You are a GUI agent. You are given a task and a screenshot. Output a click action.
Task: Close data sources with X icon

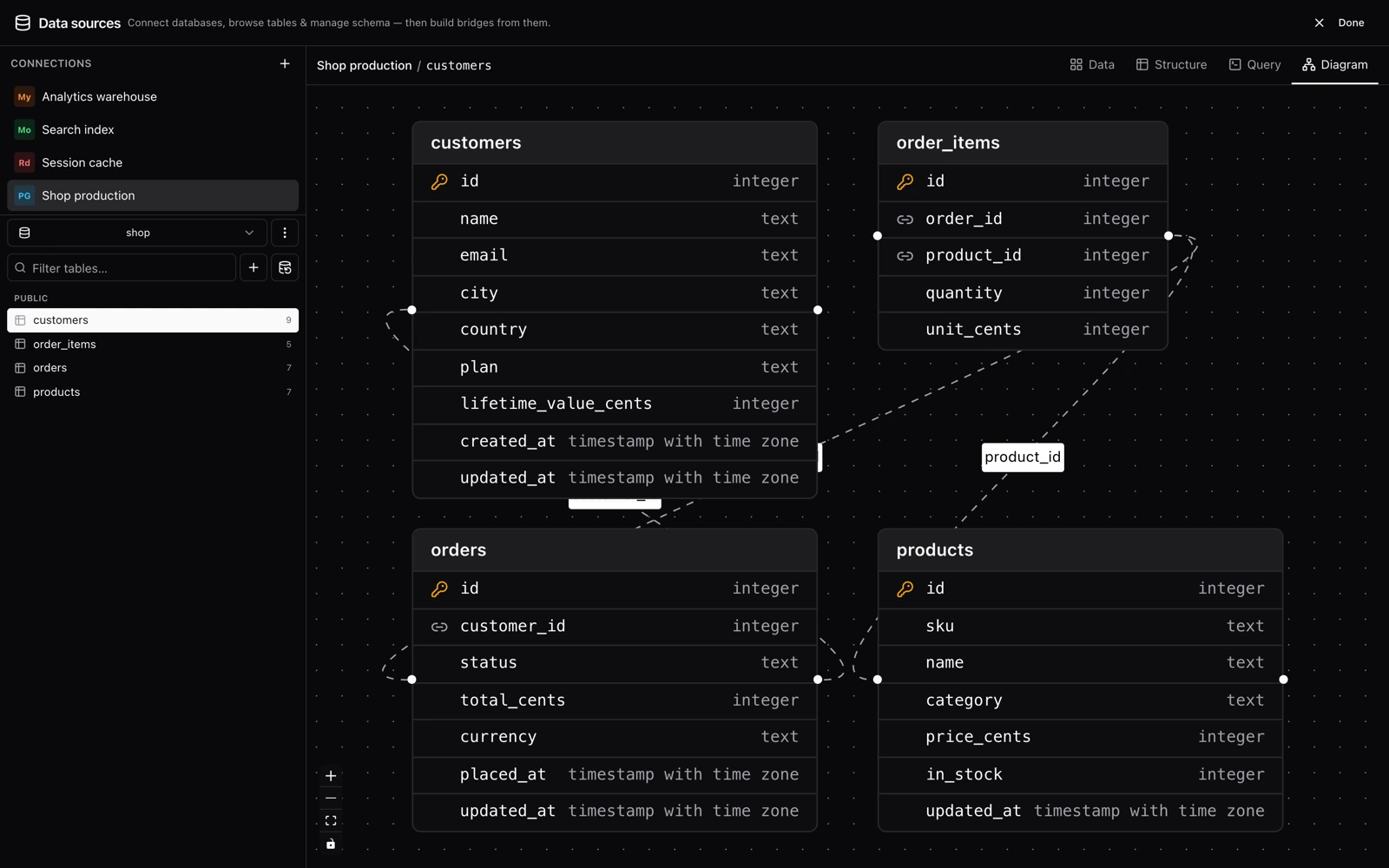(1319, 23)
